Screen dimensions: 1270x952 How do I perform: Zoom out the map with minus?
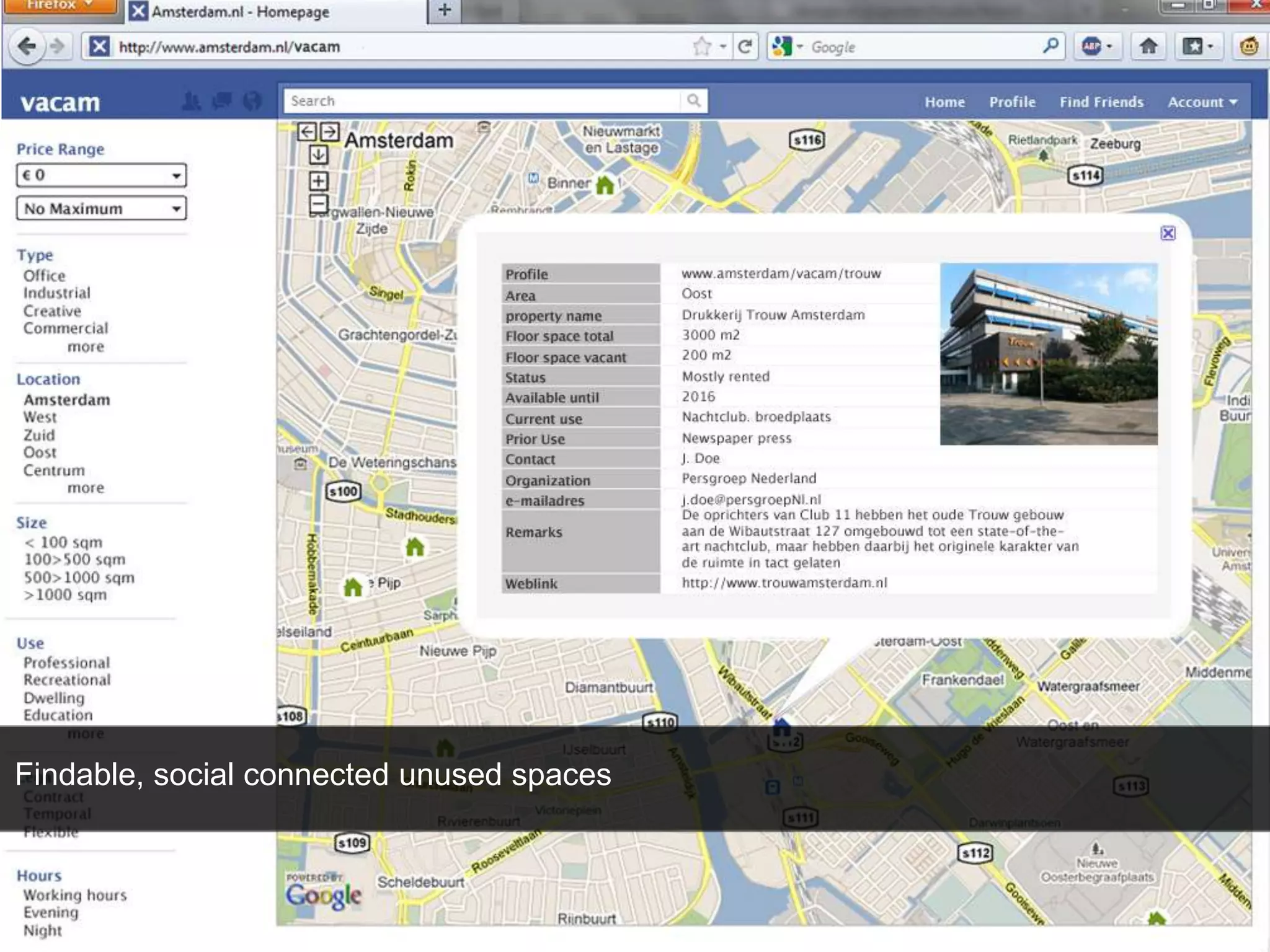(318, 203)
